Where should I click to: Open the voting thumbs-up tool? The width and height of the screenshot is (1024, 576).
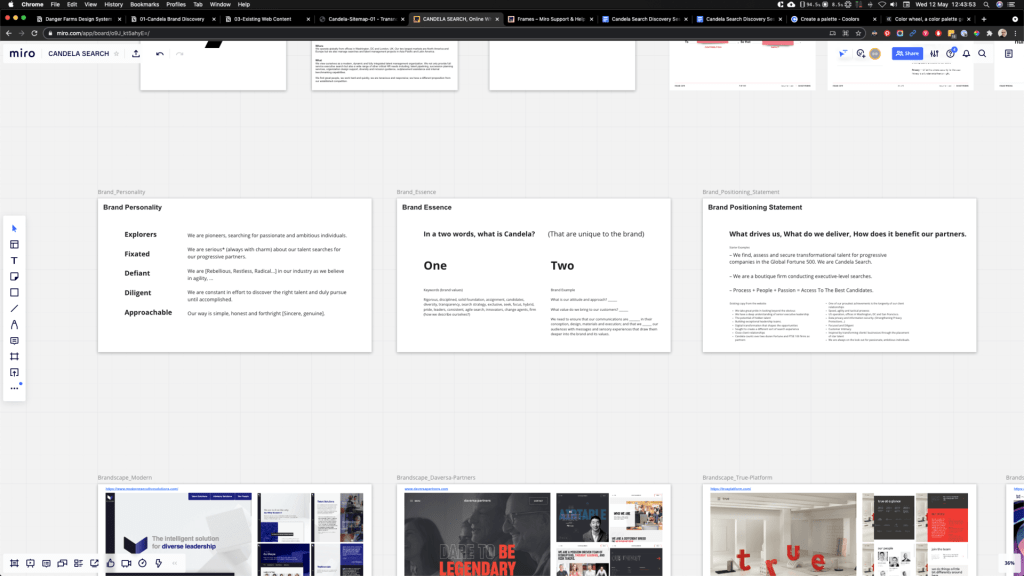coord(111,563)
